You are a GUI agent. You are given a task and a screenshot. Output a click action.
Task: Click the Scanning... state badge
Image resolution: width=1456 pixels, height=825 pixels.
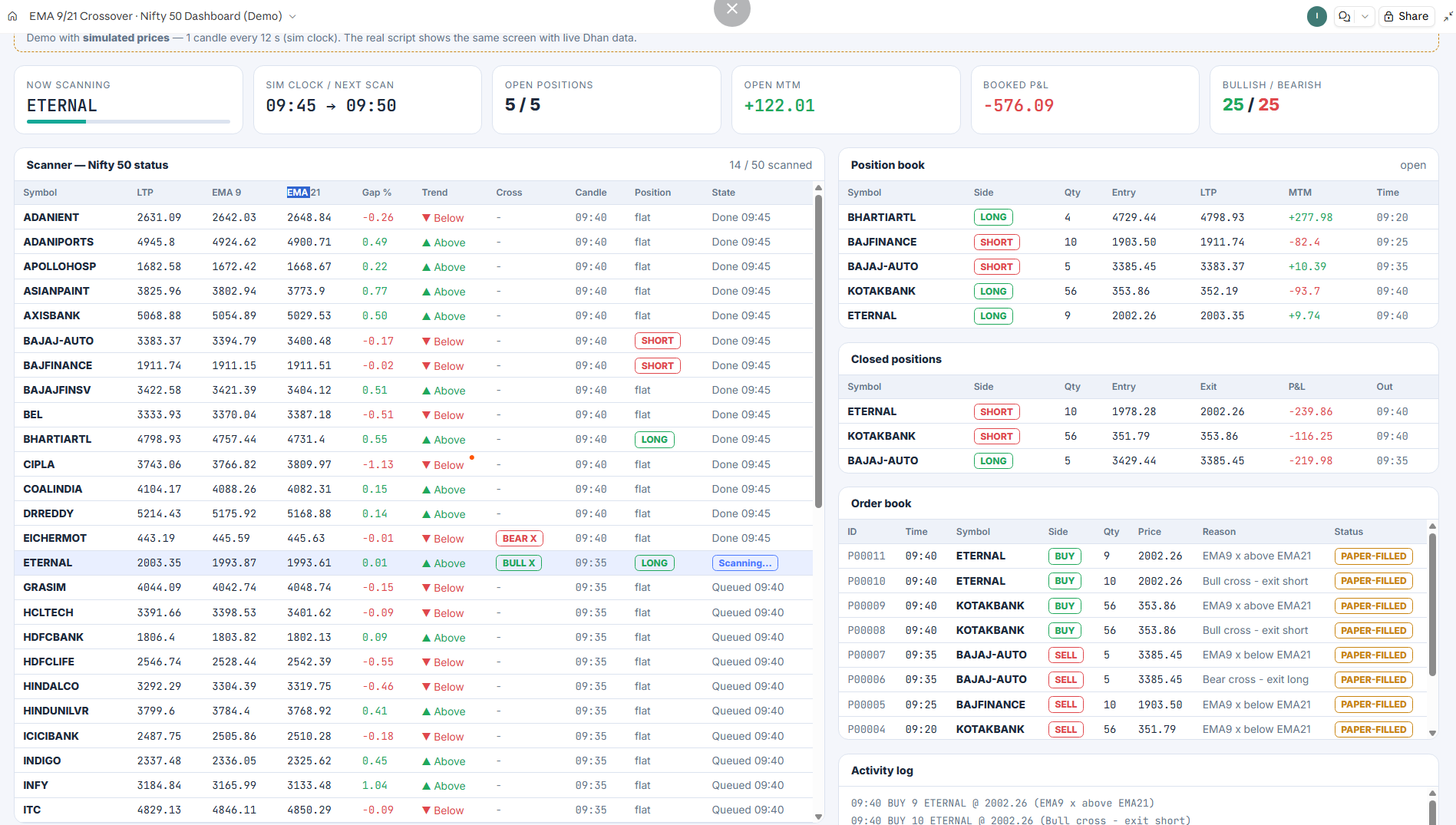pos(745,563)
